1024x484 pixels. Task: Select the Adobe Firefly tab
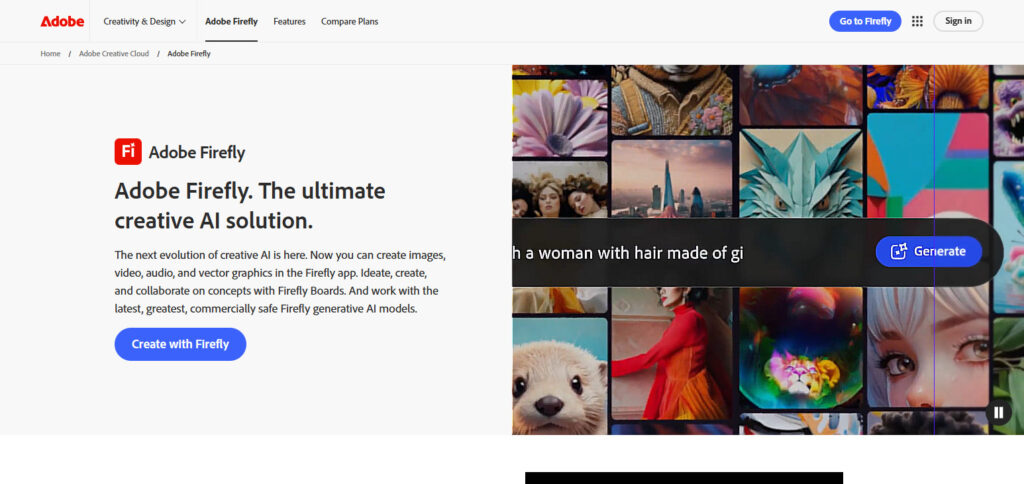[231, 22]
